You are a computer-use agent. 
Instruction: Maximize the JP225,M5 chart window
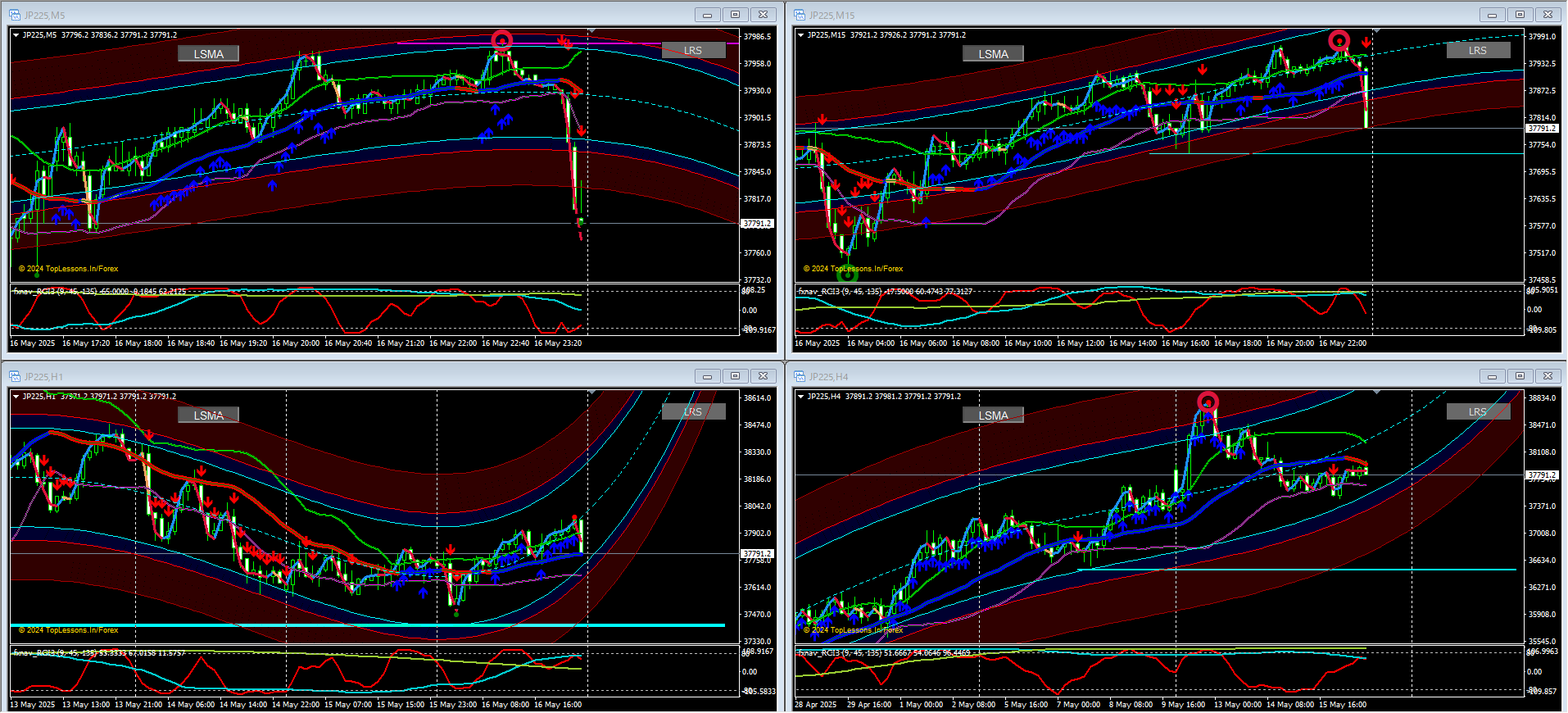click(735, 15)
